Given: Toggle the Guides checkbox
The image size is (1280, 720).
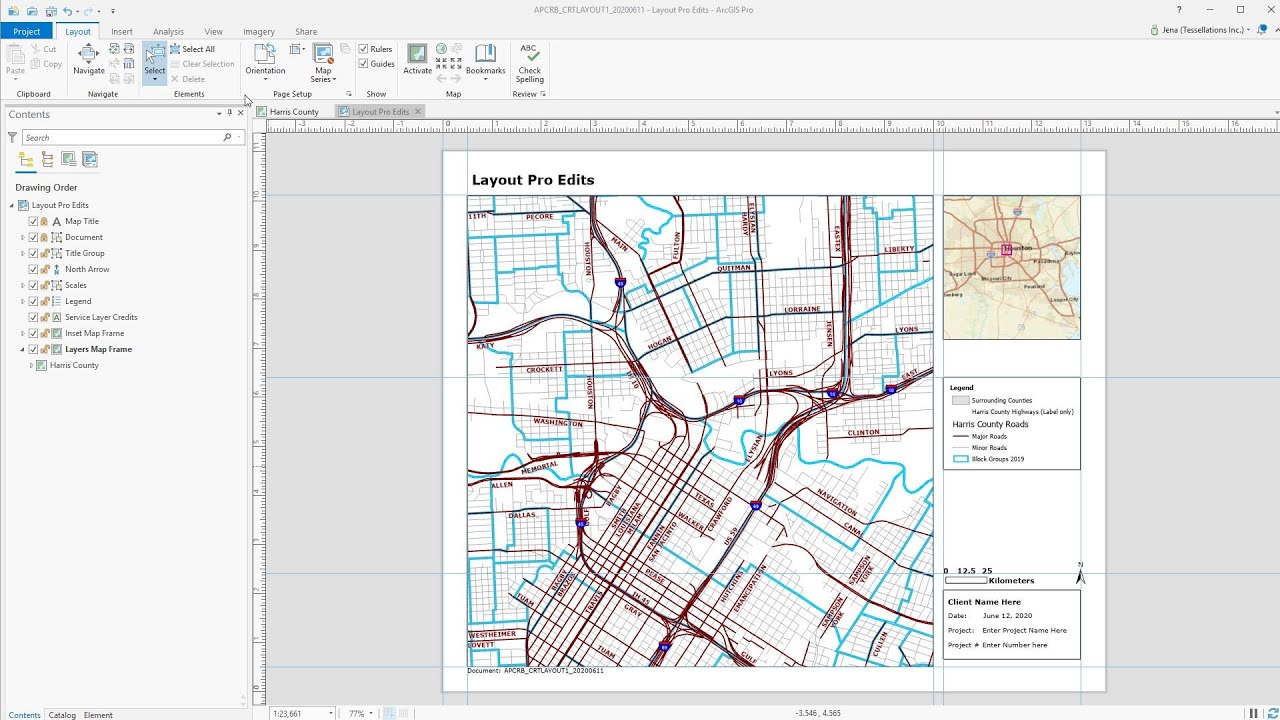Looking at the screenshot, I should pos(364,64).
